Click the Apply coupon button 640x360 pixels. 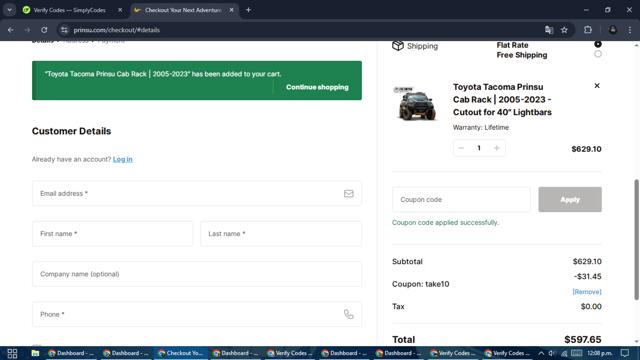570,200
